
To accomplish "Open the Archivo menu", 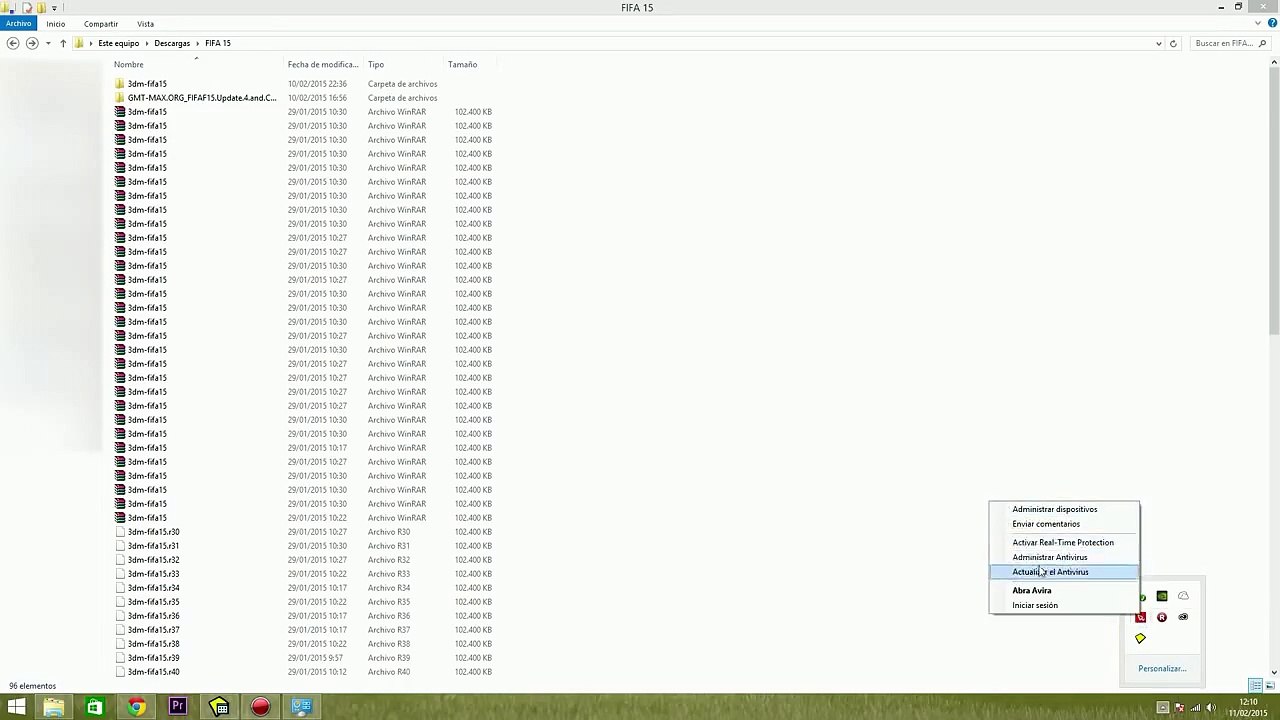I will 19,24.
